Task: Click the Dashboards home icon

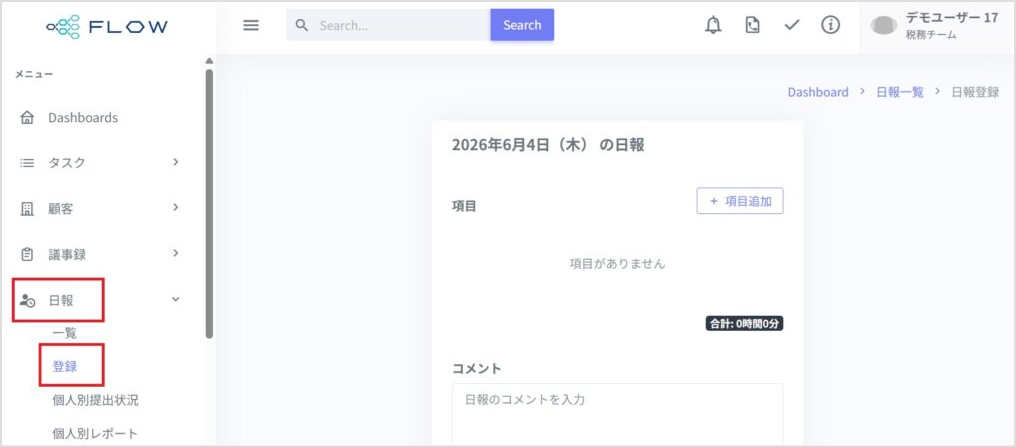Action: point(27,118)
